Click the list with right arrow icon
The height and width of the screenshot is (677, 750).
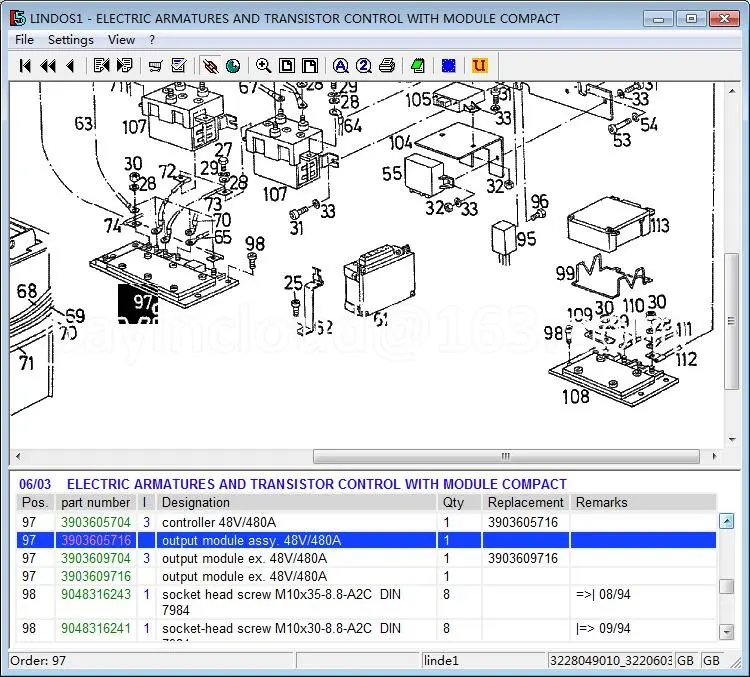[x=124, y=66]
